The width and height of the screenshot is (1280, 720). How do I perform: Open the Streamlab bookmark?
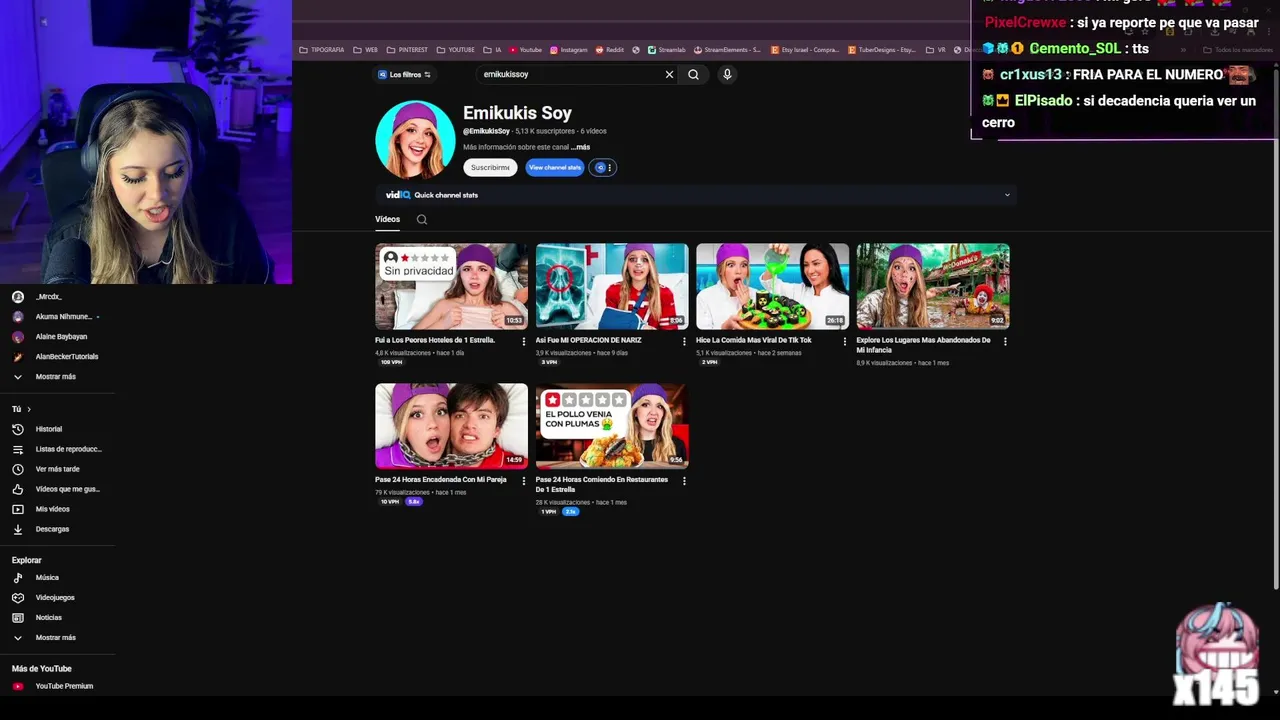pyautogui.click(x=667, y=50)
